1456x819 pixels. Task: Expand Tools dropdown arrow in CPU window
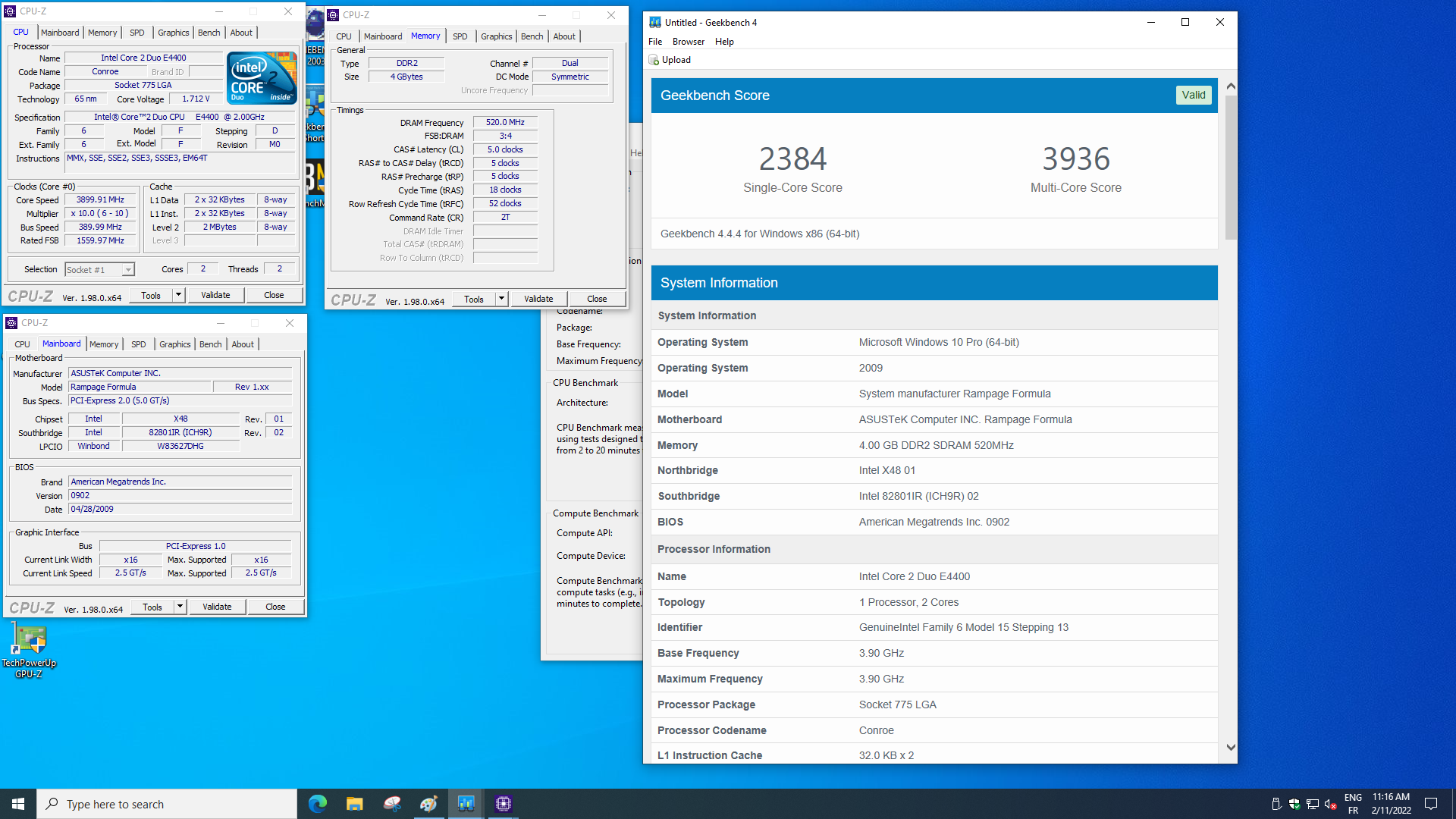(178, 295)
